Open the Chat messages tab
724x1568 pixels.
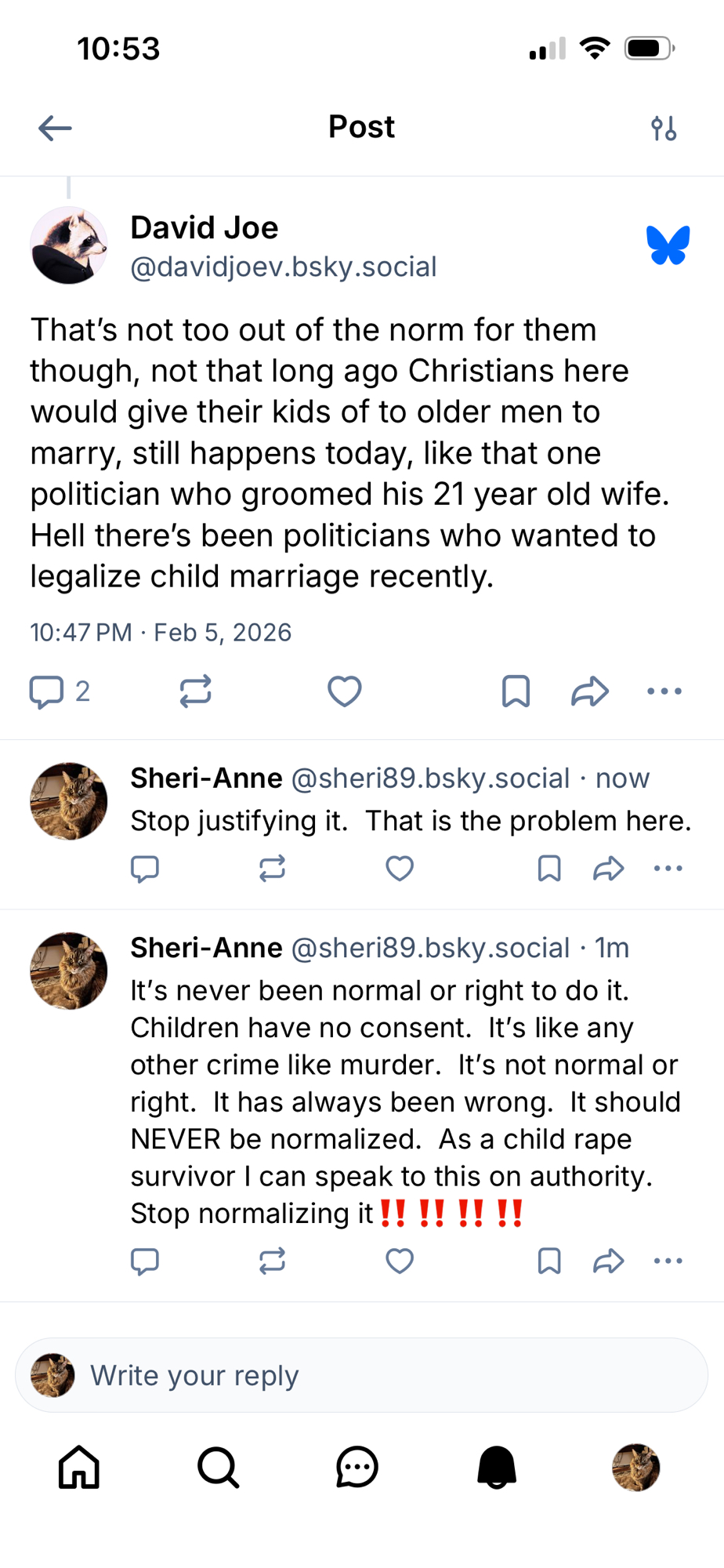point(357,1467)
